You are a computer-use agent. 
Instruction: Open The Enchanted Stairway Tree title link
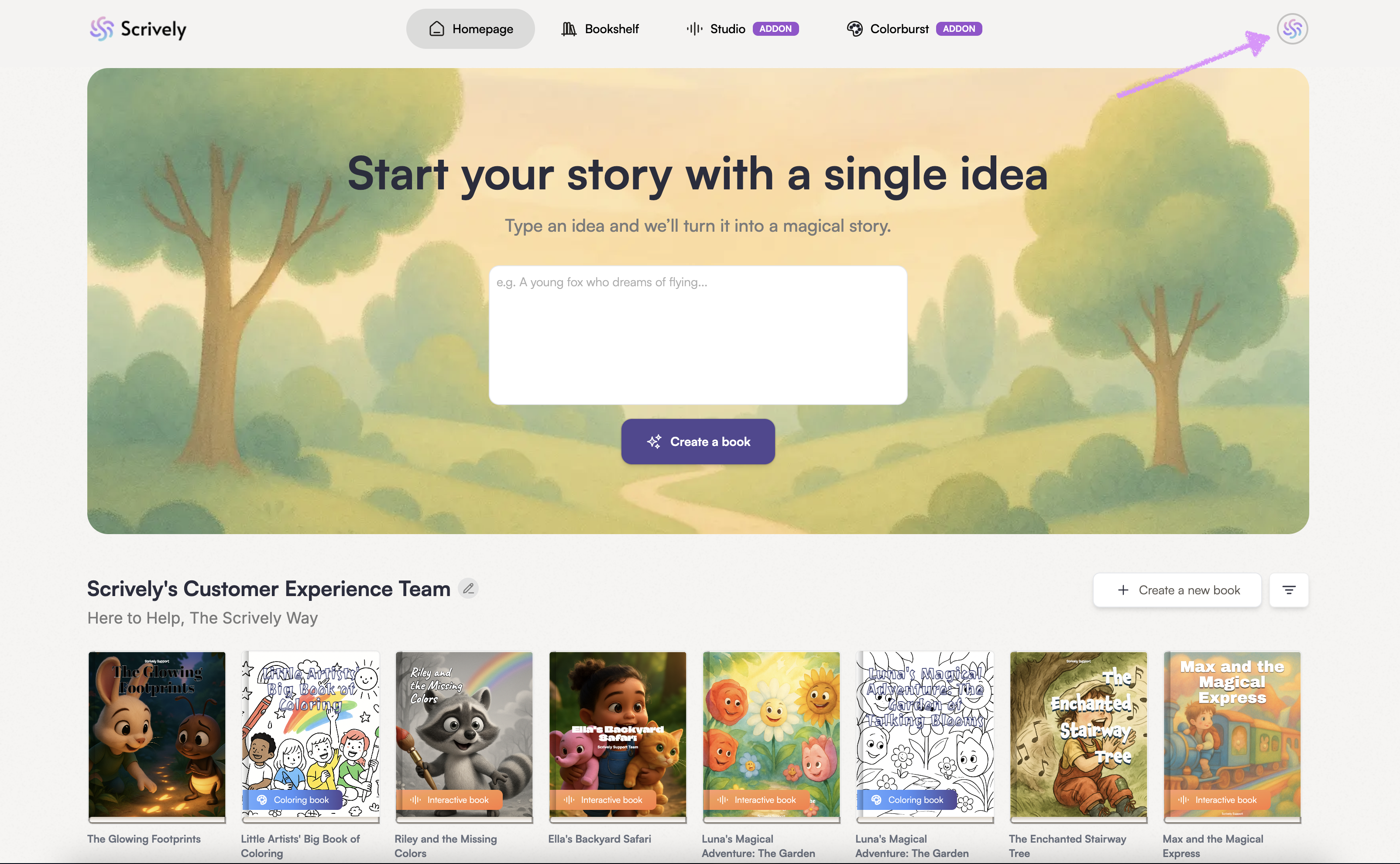pos(1067,846)
